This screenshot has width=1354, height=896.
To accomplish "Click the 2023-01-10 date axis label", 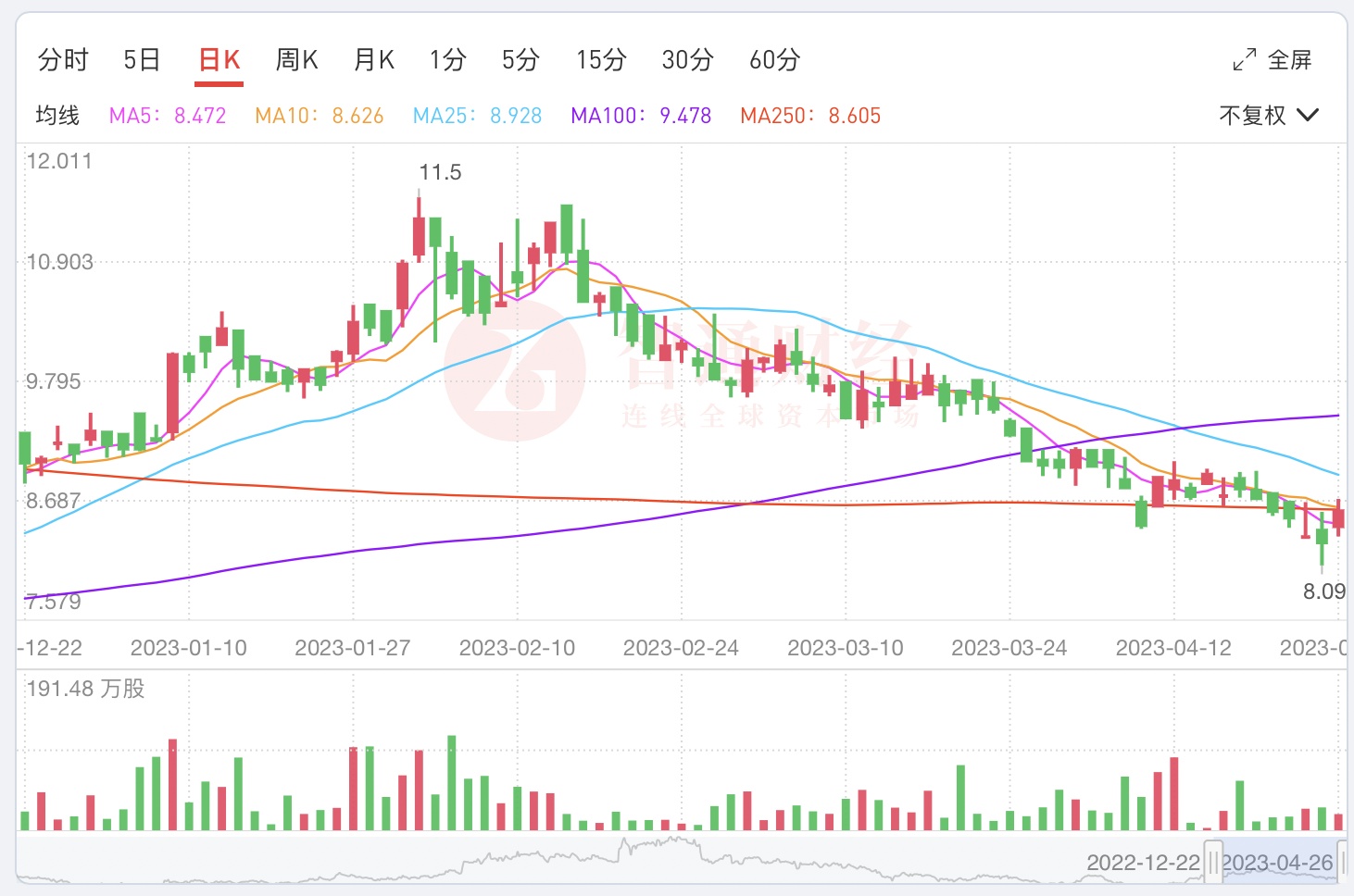I will click(x=189, y=648).
